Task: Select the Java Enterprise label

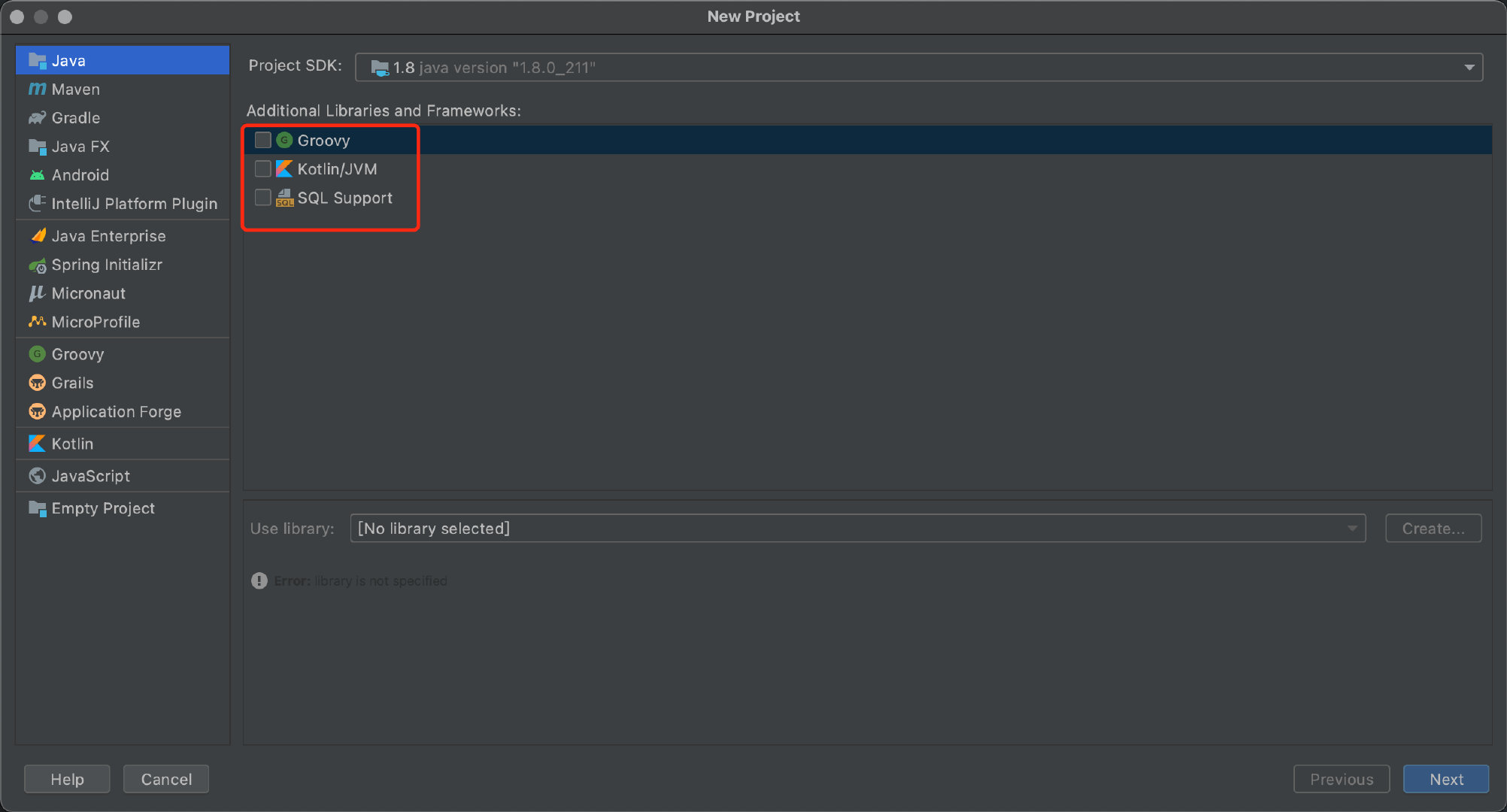Action: click(x=109, y=236)
